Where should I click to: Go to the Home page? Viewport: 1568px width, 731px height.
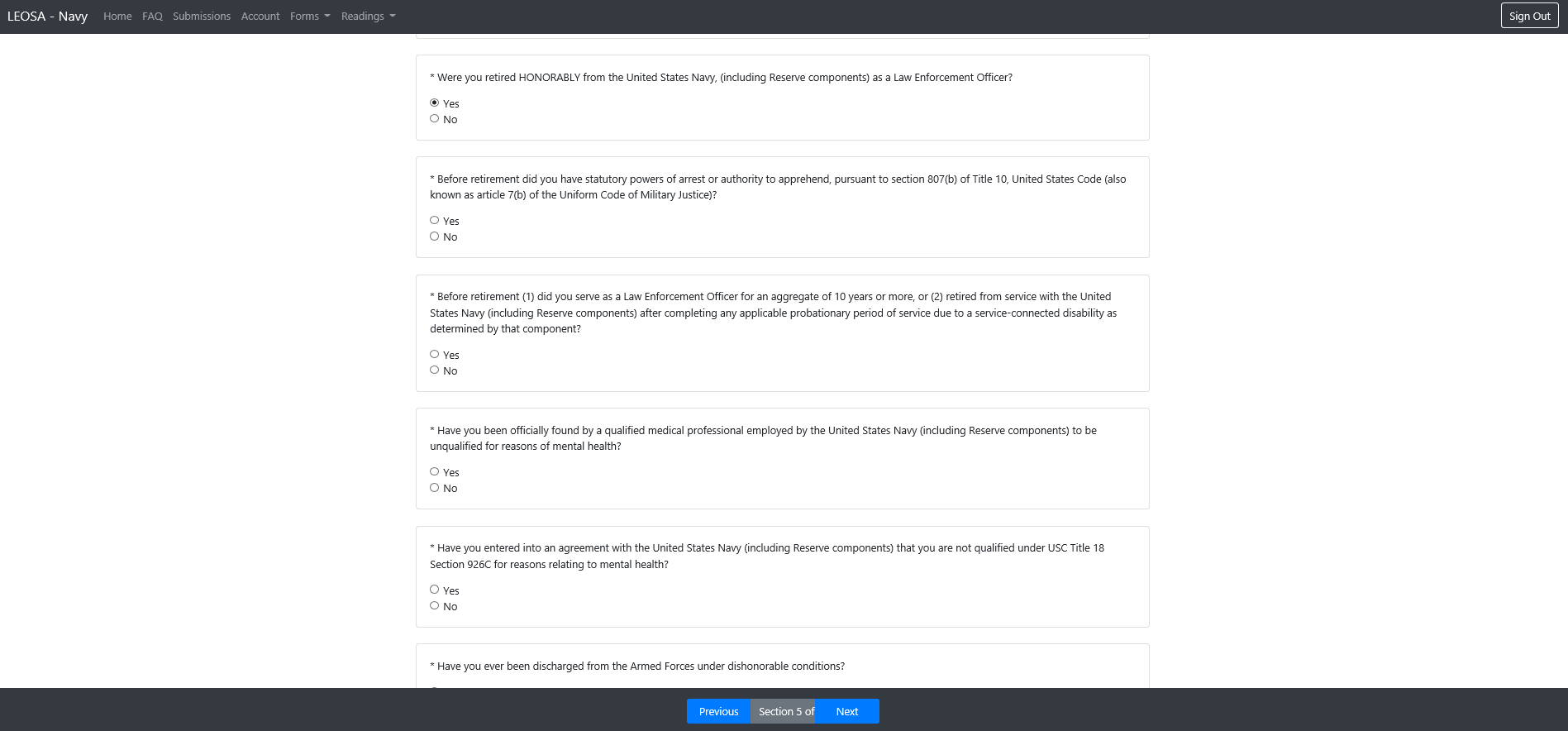tap(117, 17)
